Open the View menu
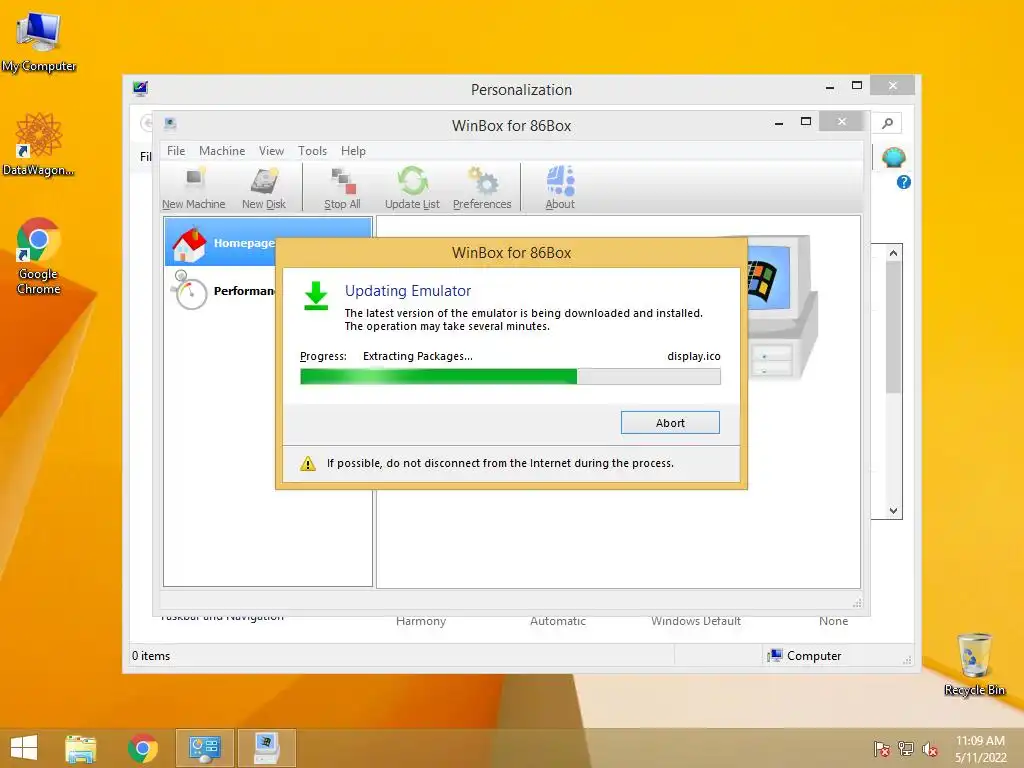The width and height of the screenshot is (1024, 768). tap(271, 151)
